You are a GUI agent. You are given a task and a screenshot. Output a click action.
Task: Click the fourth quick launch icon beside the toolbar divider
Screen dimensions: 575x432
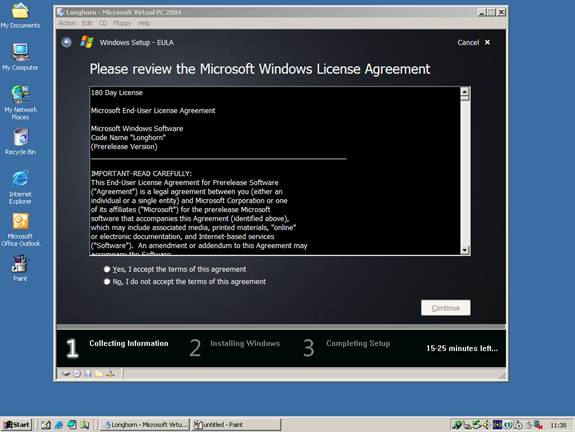pyautogui.click(x=85, y=425)
